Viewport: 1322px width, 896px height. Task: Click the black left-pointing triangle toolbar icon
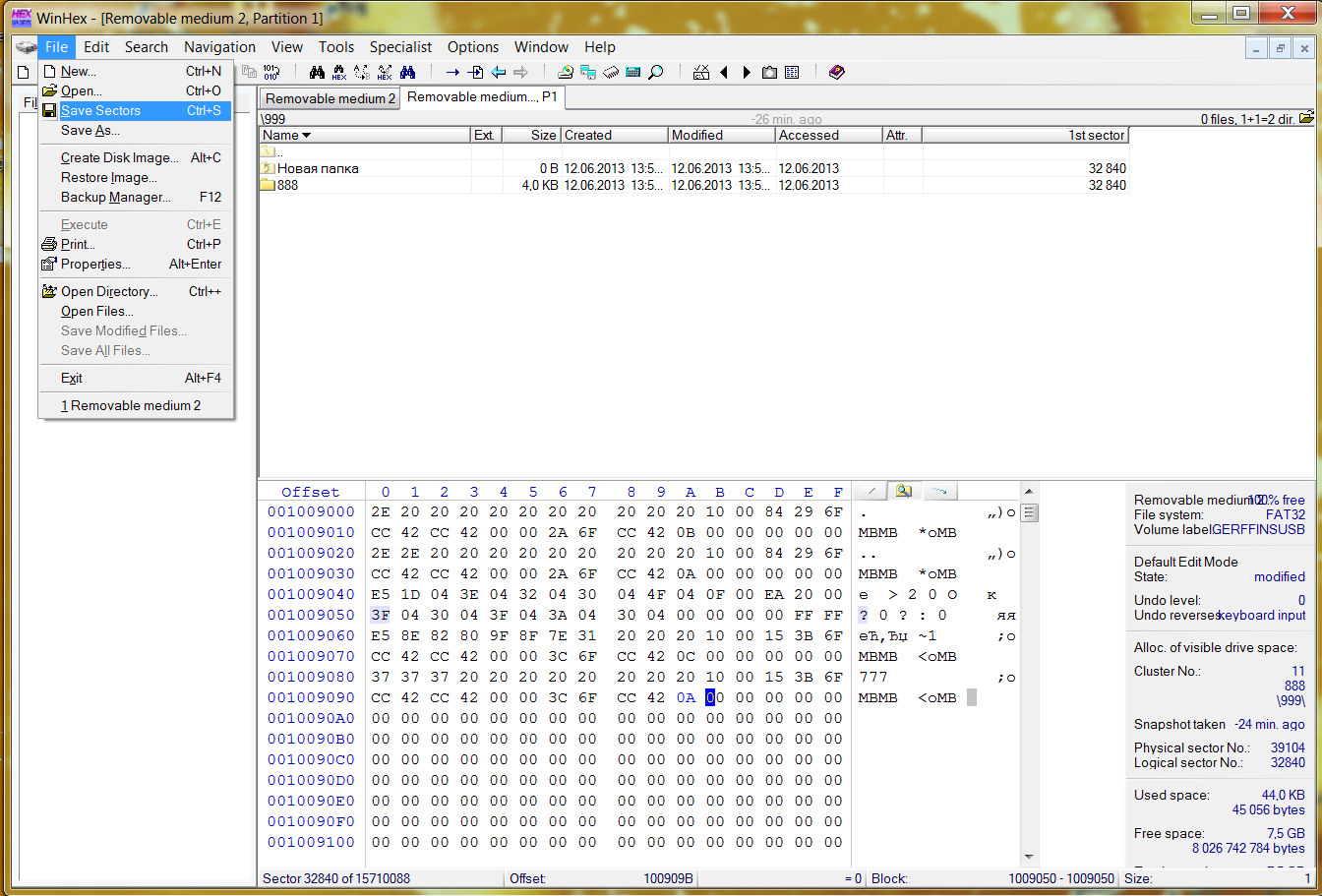tap(724, 72)
